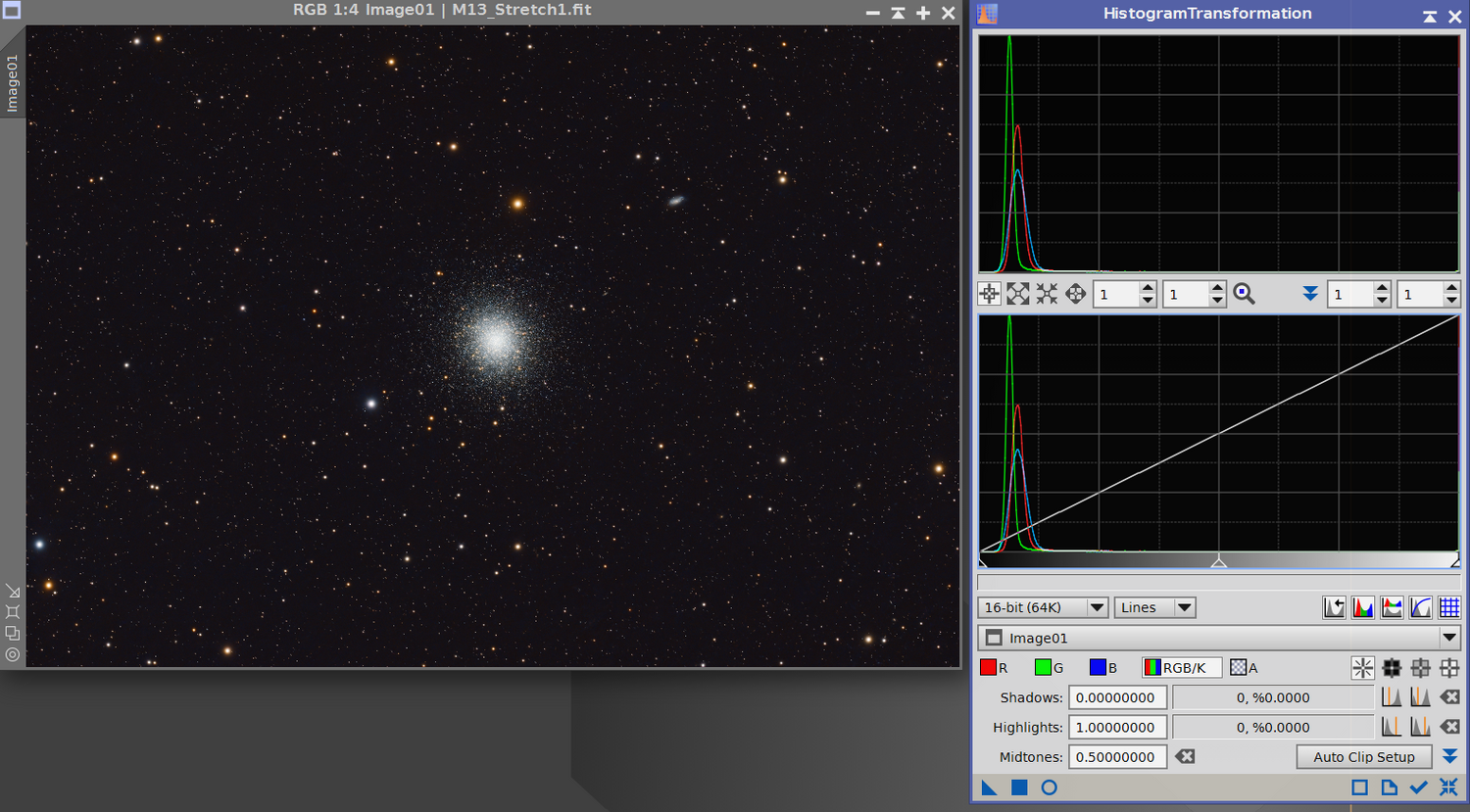Expand the Image01 view selection list
Viewport: 1470px width, 812px height.
coord(1449,638)
